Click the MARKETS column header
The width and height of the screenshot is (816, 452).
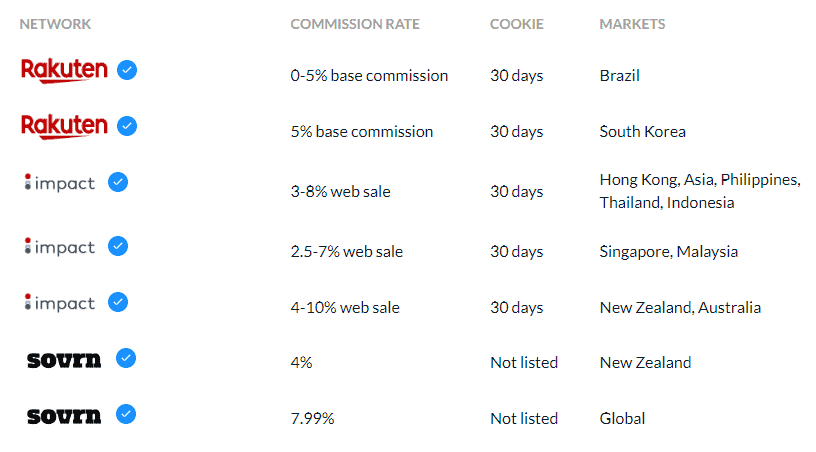(x=632, y=24)
